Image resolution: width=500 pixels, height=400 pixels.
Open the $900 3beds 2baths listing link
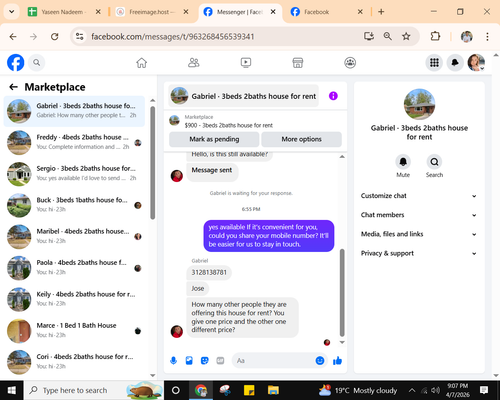pyautogui.click(x=229, y=125)
